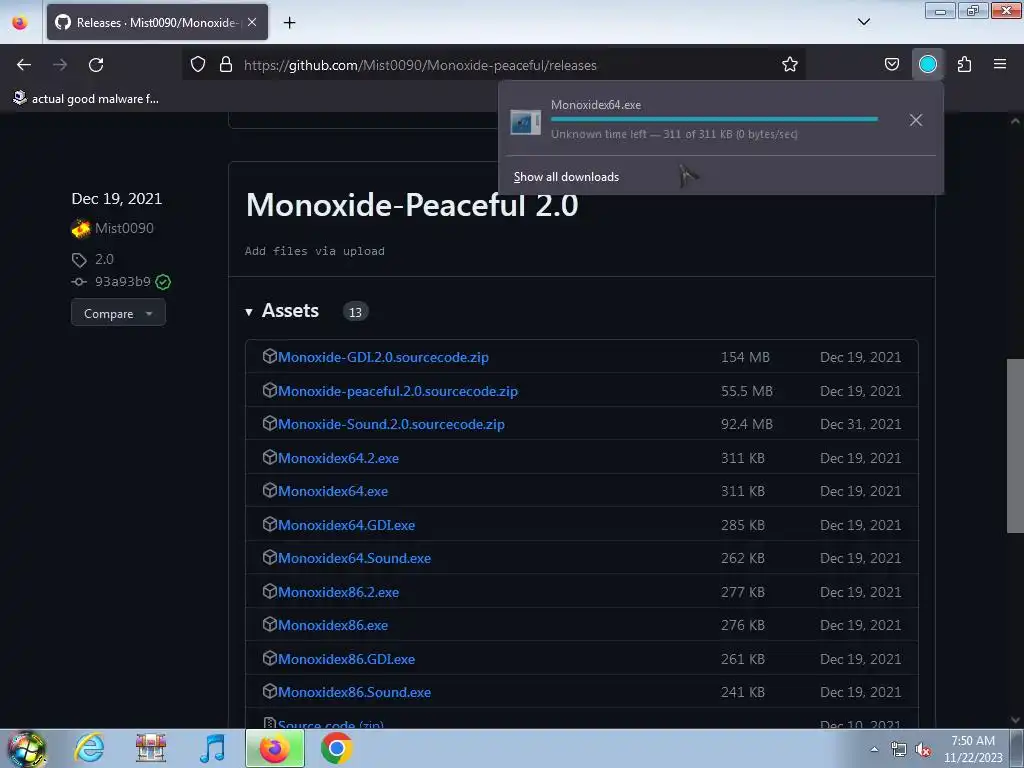Go back using the browser back arrow
Viewport: 1024px width, 768px height.
click(24, 65)
